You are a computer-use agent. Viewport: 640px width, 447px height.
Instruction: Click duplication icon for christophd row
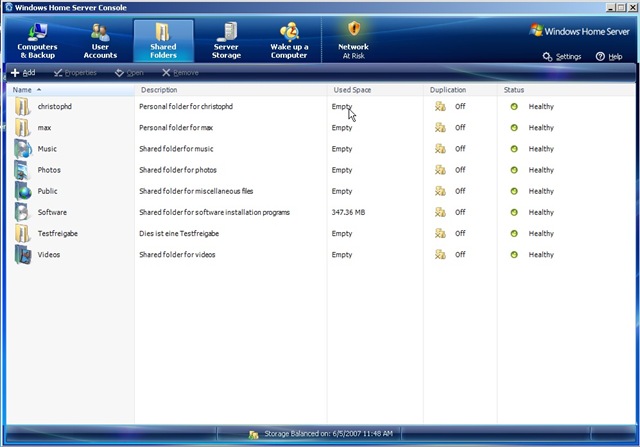click(440, 107)
